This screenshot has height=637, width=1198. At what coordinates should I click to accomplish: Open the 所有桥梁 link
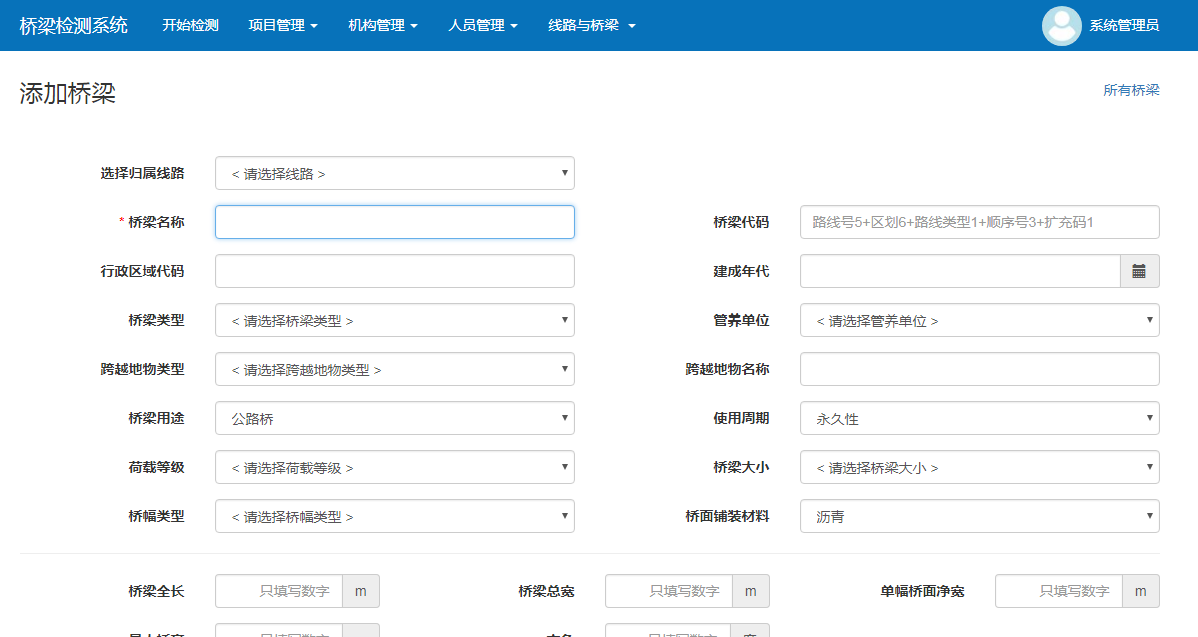point(1131,90)
